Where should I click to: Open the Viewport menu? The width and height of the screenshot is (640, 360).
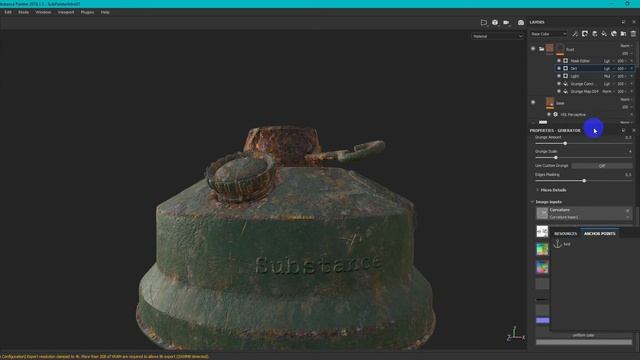tap(66, 12)
